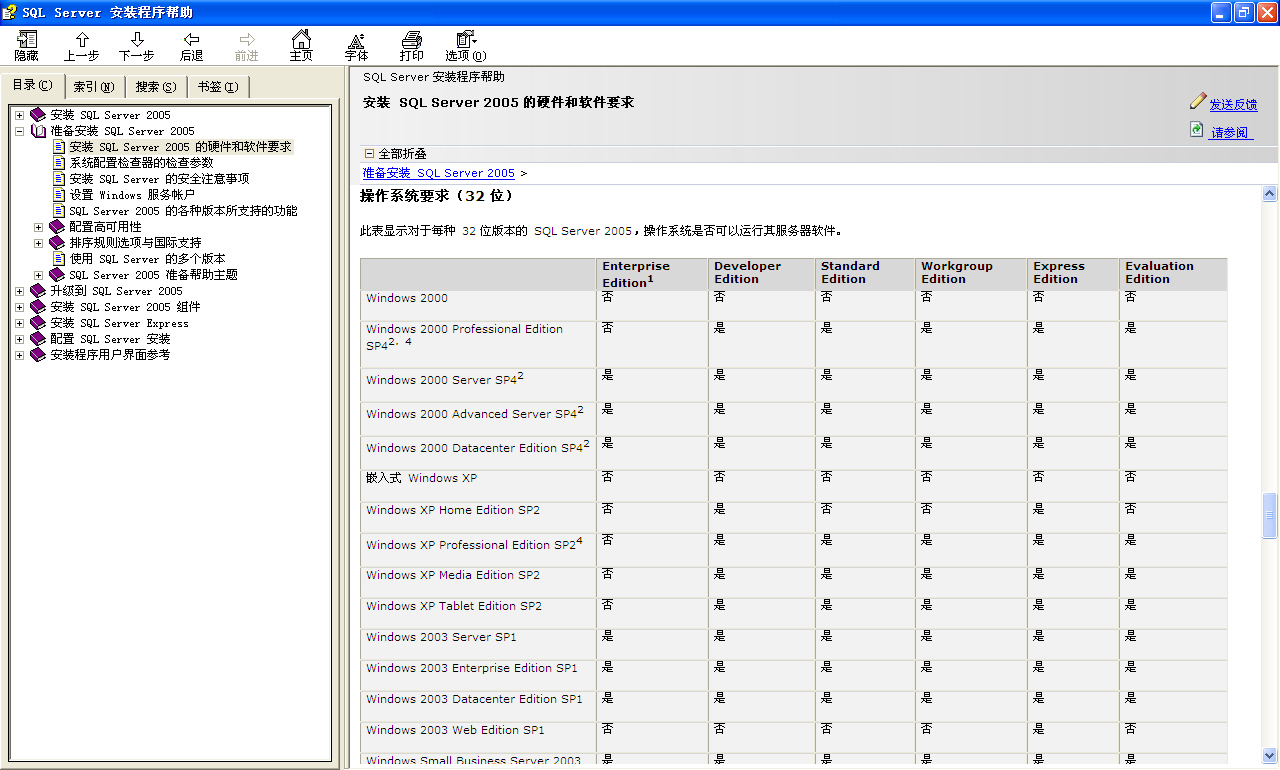Switch to the 索引 tab

point(94,87)
